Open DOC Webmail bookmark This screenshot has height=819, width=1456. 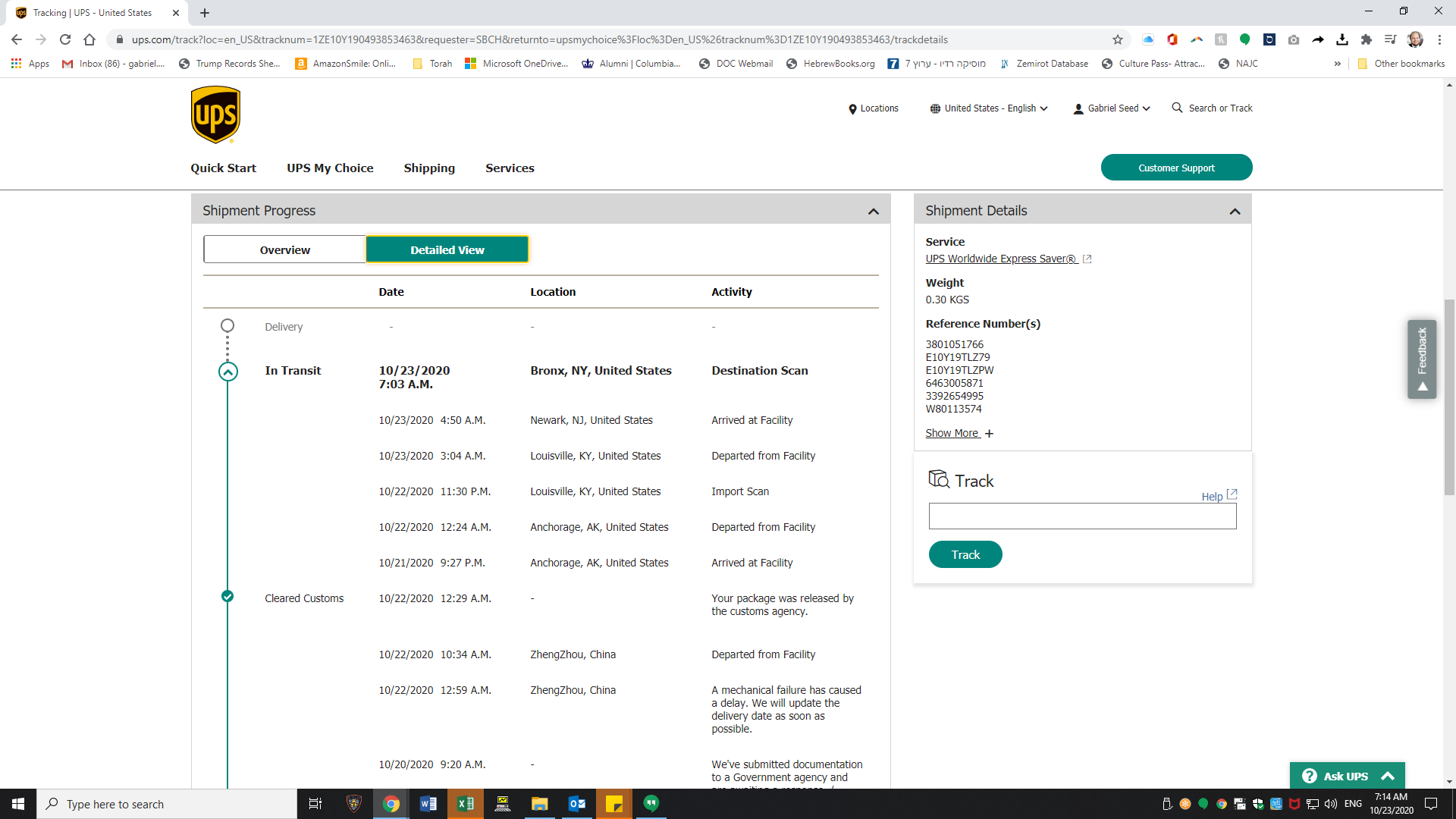736,64
